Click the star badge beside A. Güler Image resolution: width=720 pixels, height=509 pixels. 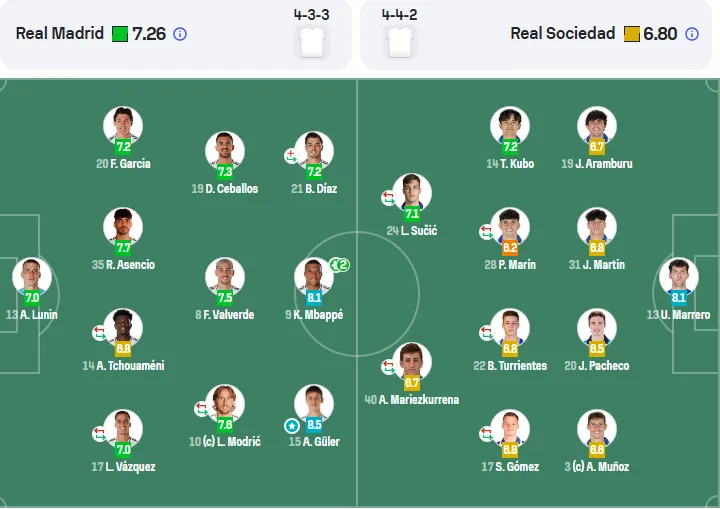click(x=292, y=426)
